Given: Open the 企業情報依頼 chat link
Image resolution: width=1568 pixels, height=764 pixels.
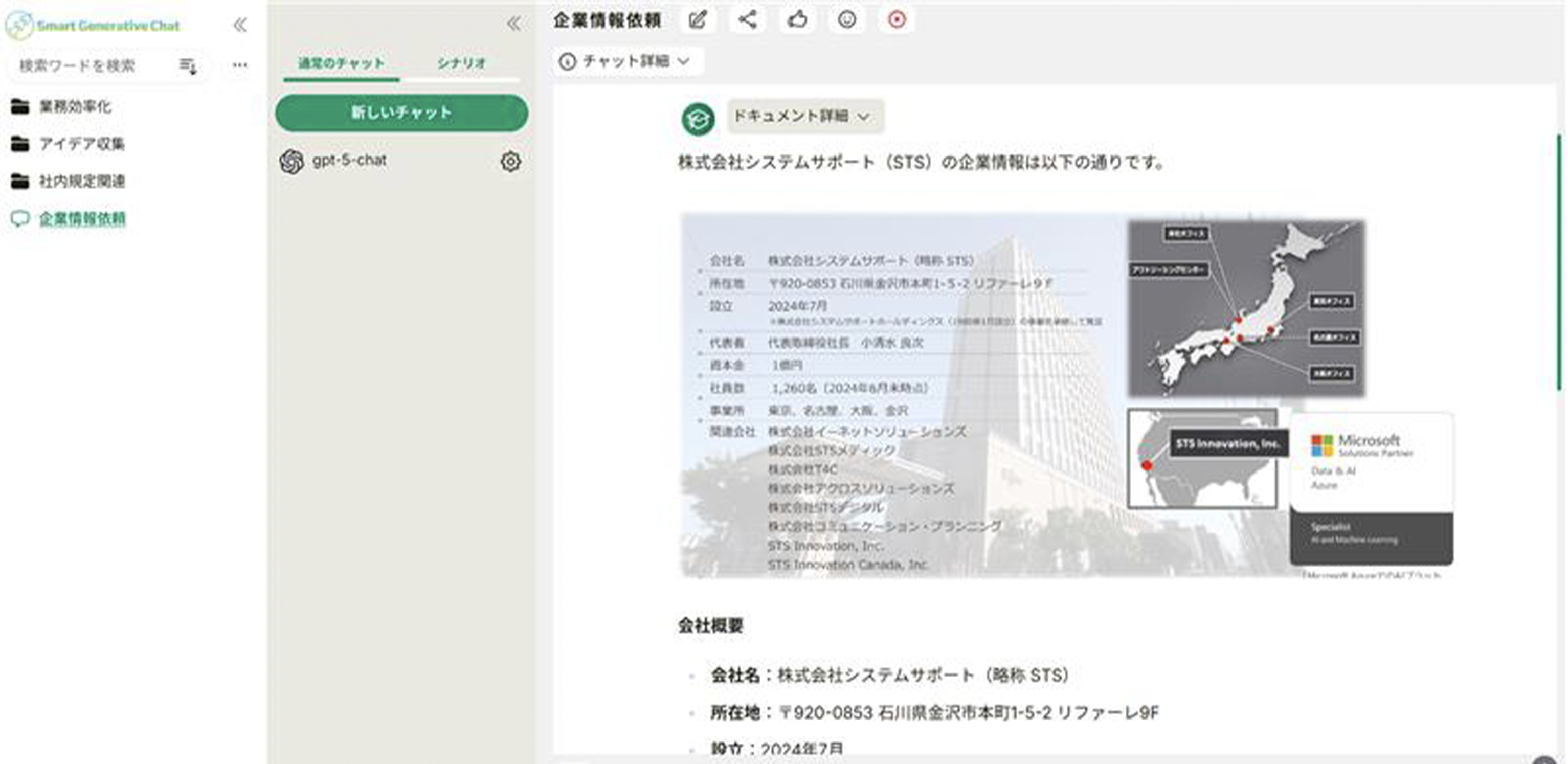Looking at the screenshot, I should pos(82,218).
